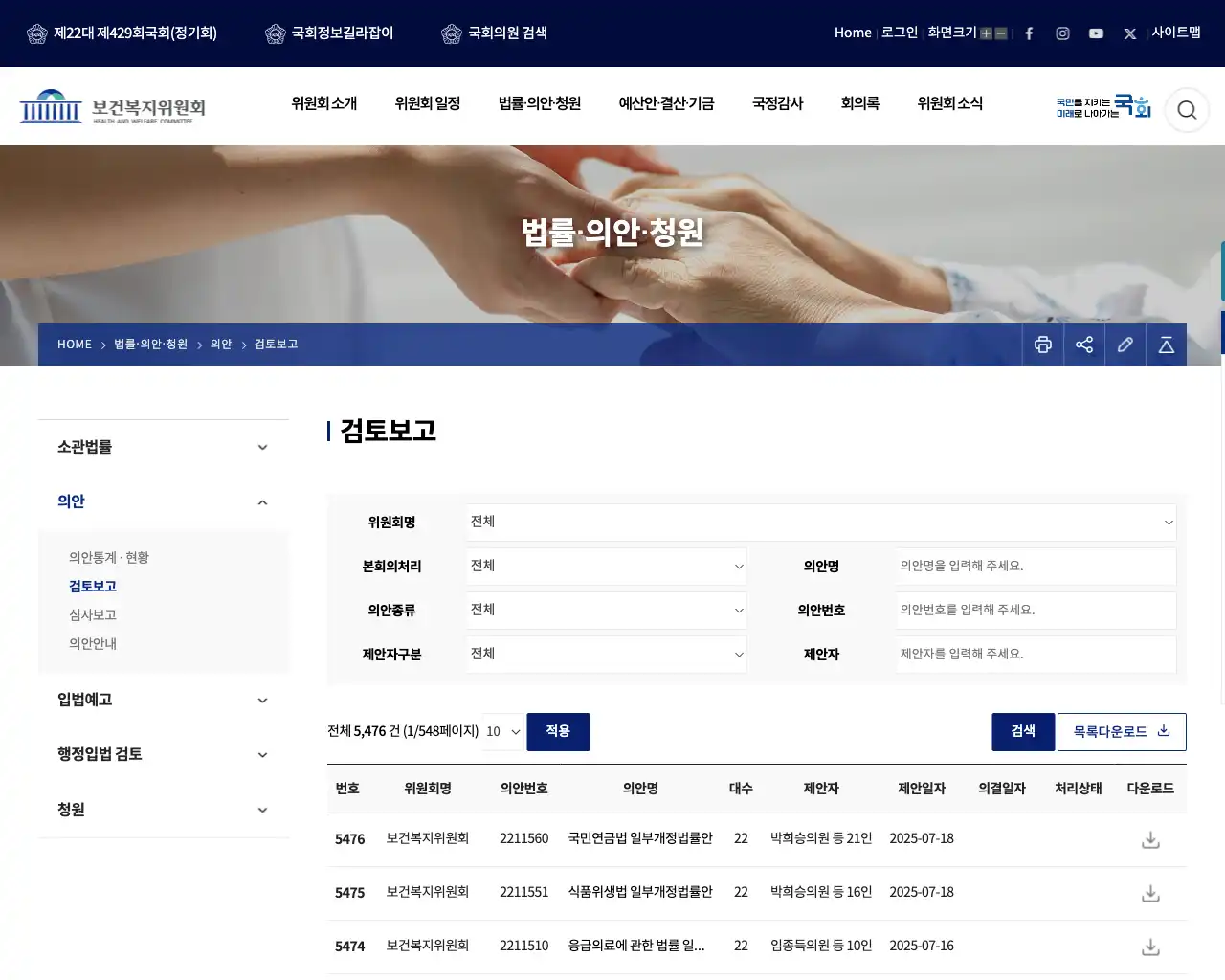Expand the 청원 sidebar section
Viewport: 1225px width, 980px height.
click(164, 810)
